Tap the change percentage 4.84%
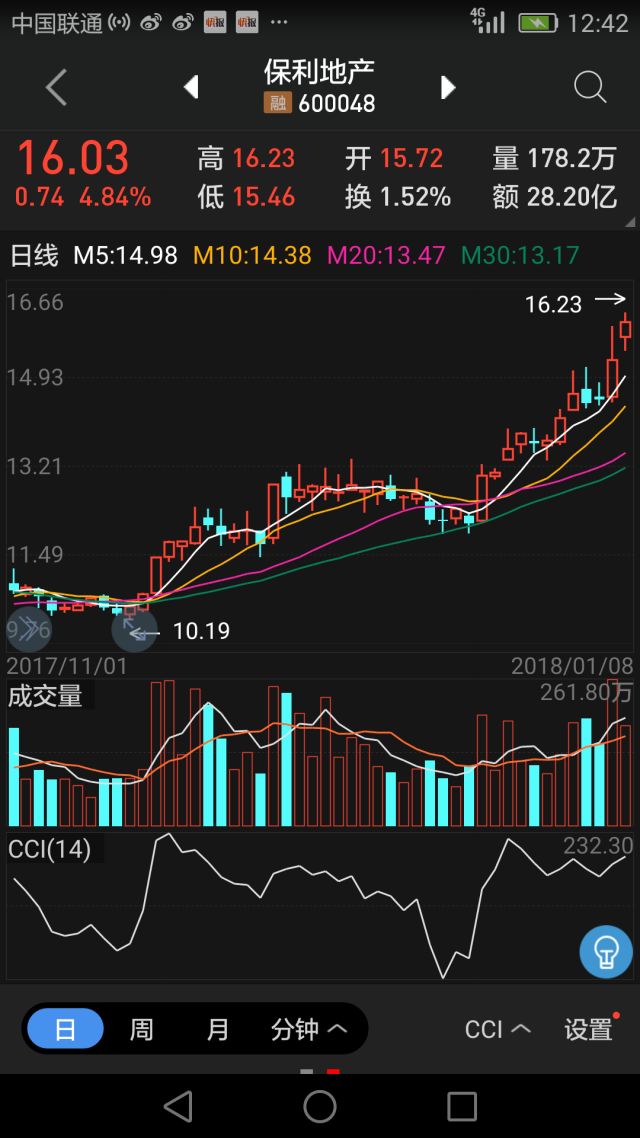This screenshot has width=640, height=1138. (115, 197)
